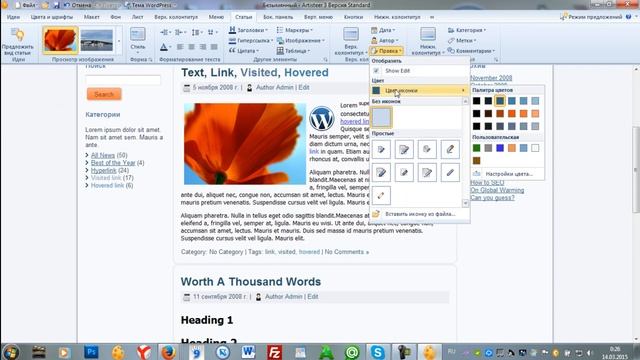The height and width of the screenshot is (360, 640).
Task: Toggle the Show Edit checkbox
Action: pos(376,71)
